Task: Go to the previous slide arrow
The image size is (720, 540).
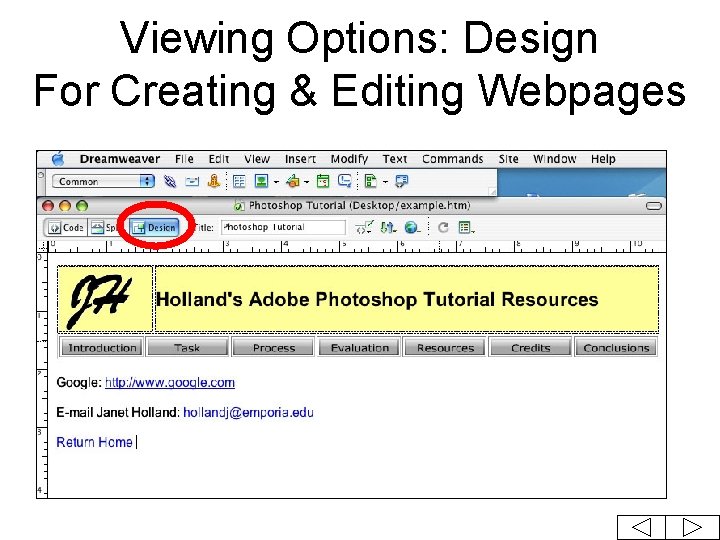Action: tap(641, 527)
